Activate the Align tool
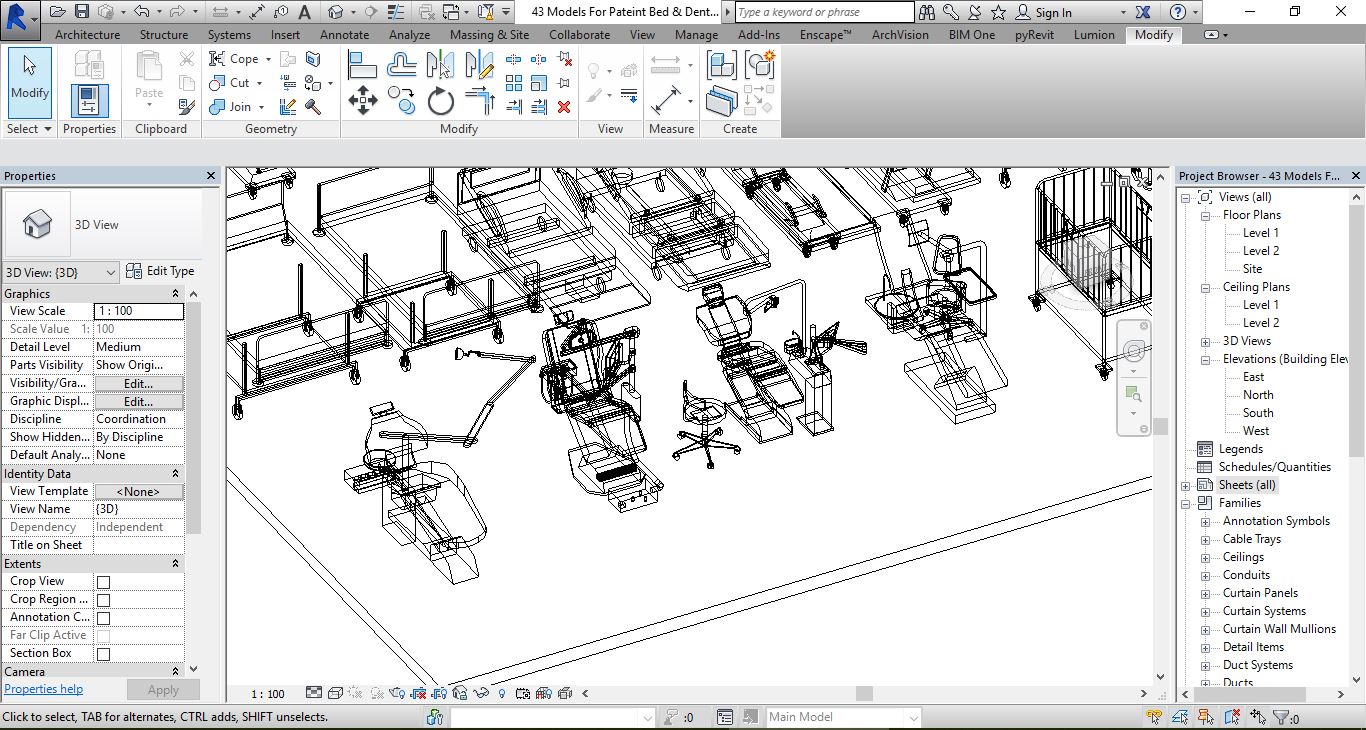The image size is (1366, 730). (361, 65)
